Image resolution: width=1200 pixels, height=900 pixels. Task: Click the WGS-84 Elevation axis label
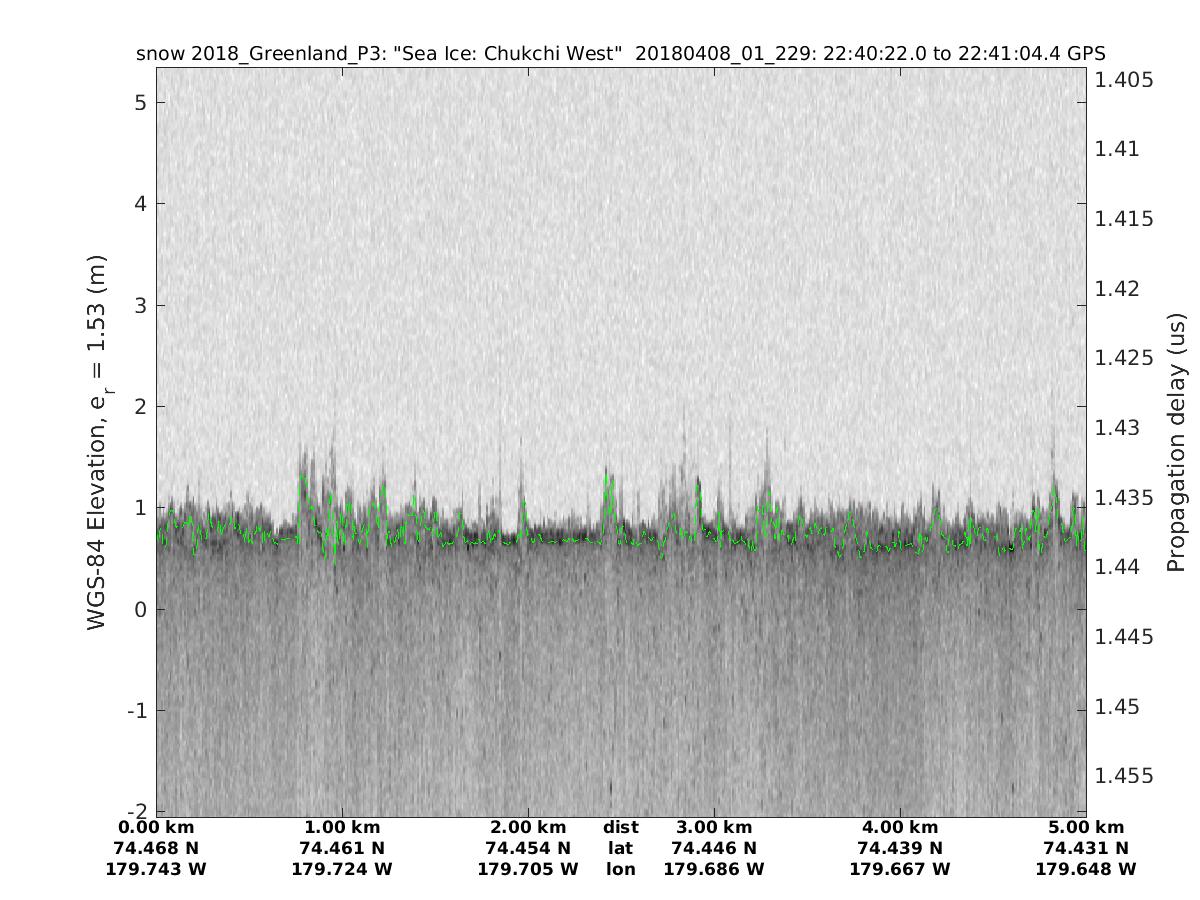(x=97, y=442)
